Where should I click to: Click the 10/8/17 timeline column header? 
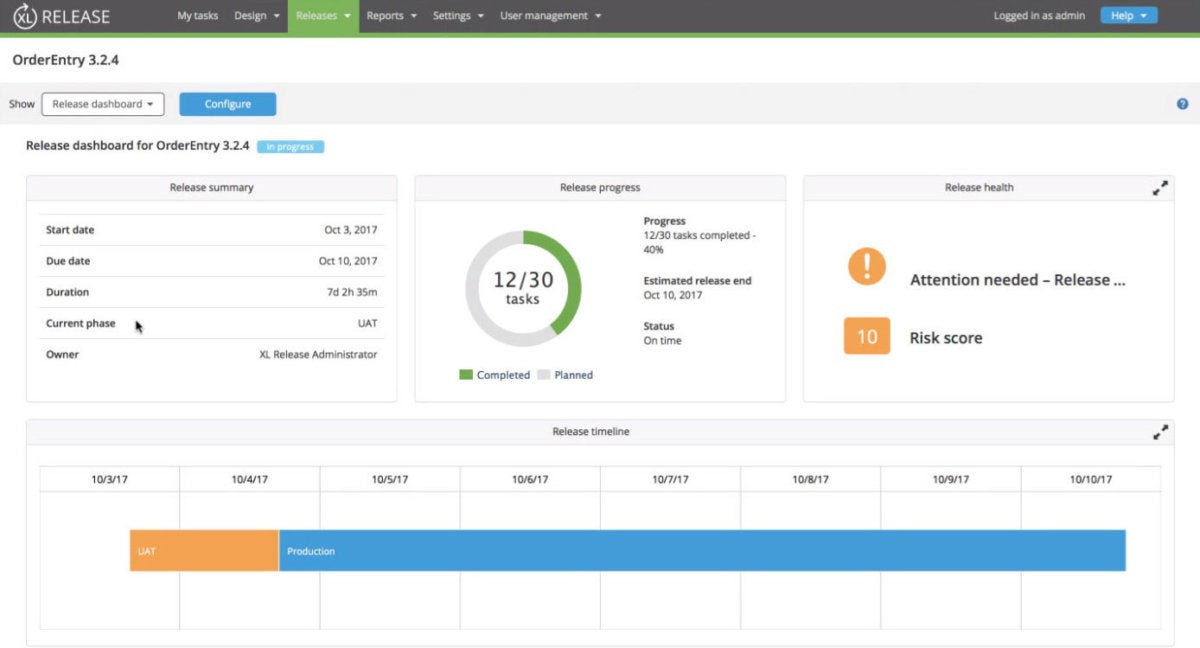[811, 479]
